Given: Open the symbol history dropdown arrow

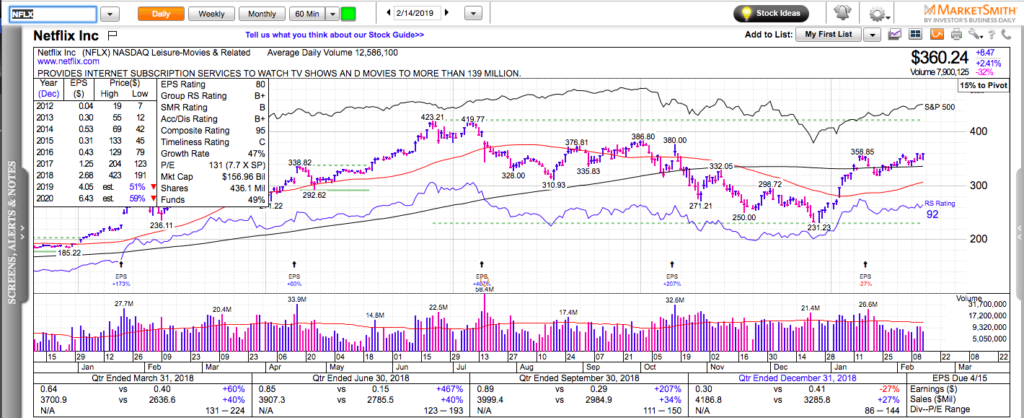Looking at the screenshot, I should point(110,14).
